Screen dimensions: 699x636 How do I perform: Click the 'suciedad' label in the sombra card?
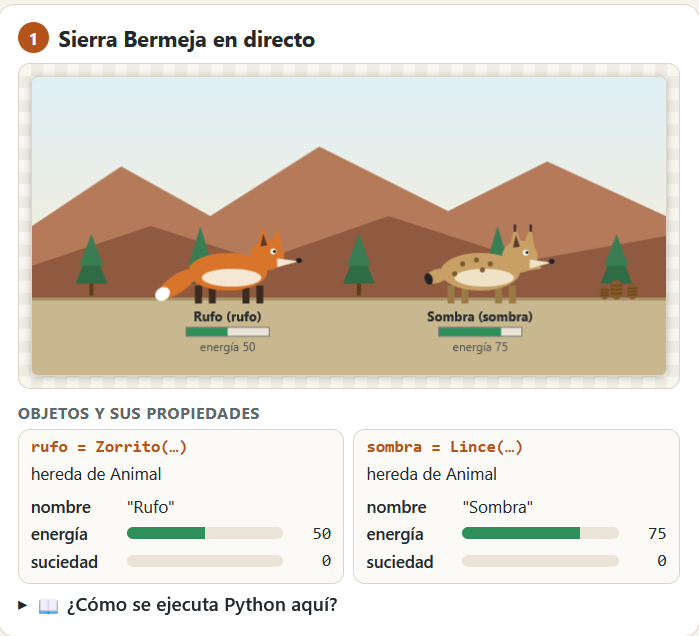click(399, 562)
